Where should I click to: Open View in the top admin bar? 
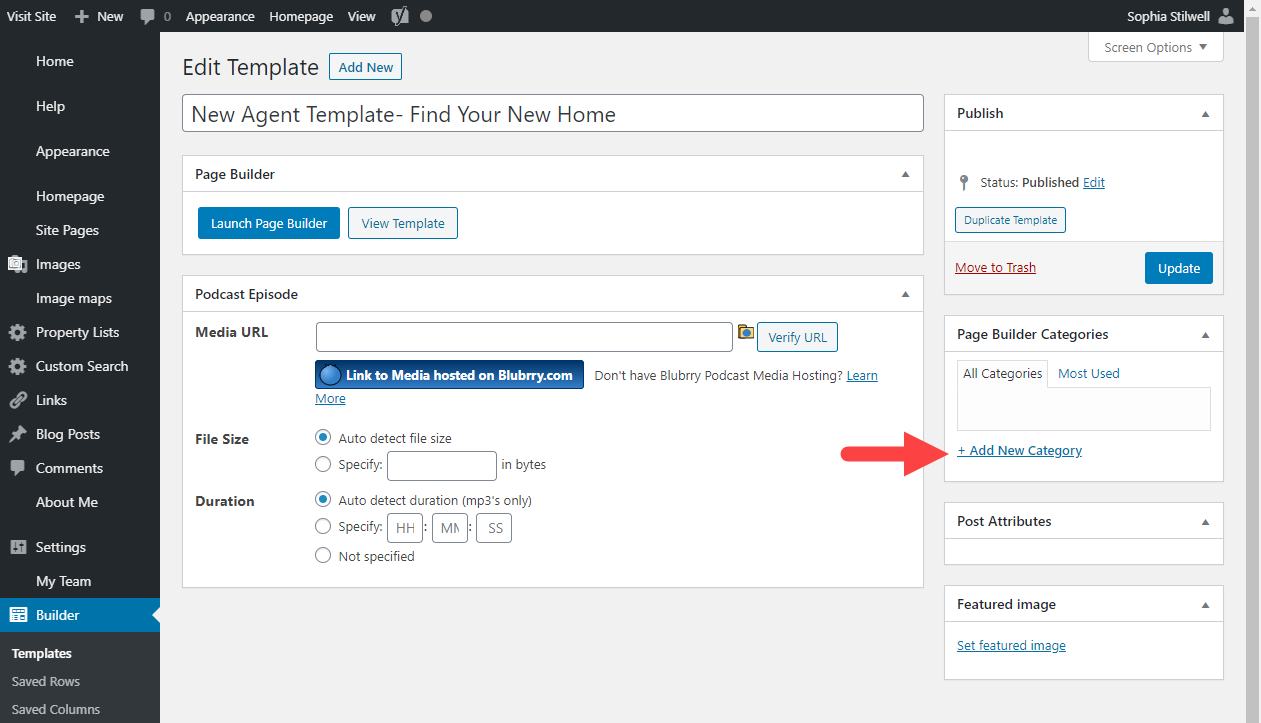tap(362, 16)
